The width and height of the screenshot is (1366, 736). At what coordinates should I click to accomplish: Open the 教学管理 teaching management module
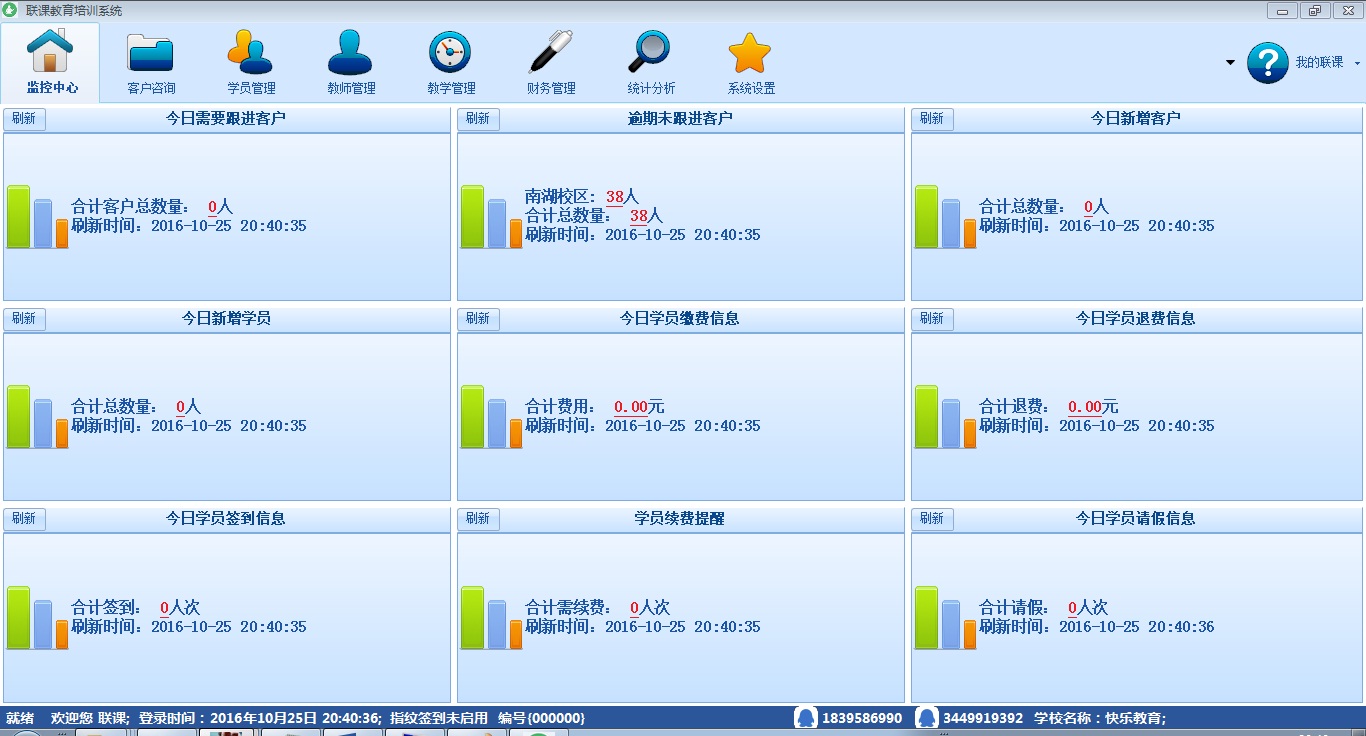coord(449,60)
